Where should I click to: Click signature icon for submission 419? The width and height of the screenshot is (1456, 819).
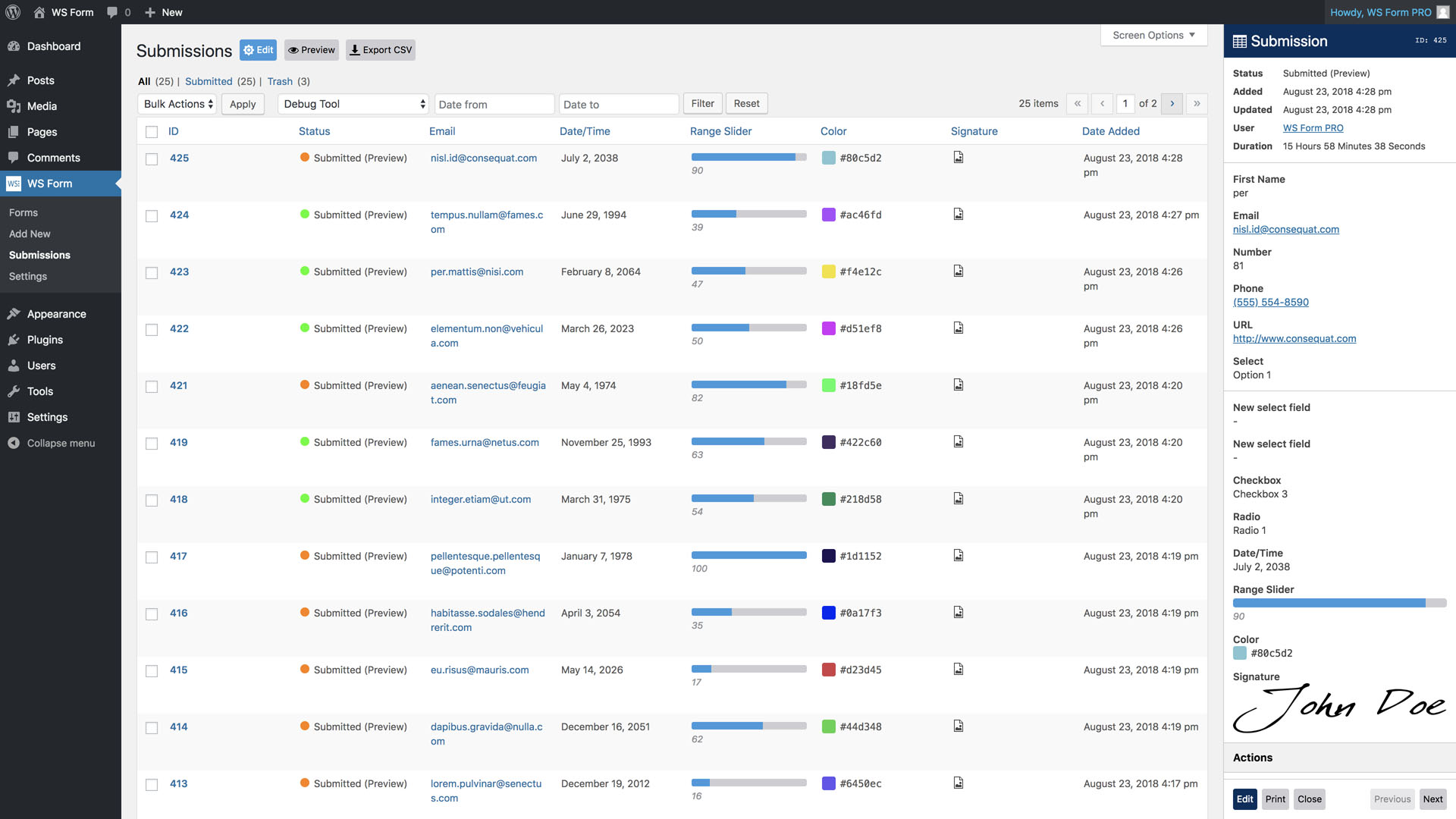(x=959, y=441)
